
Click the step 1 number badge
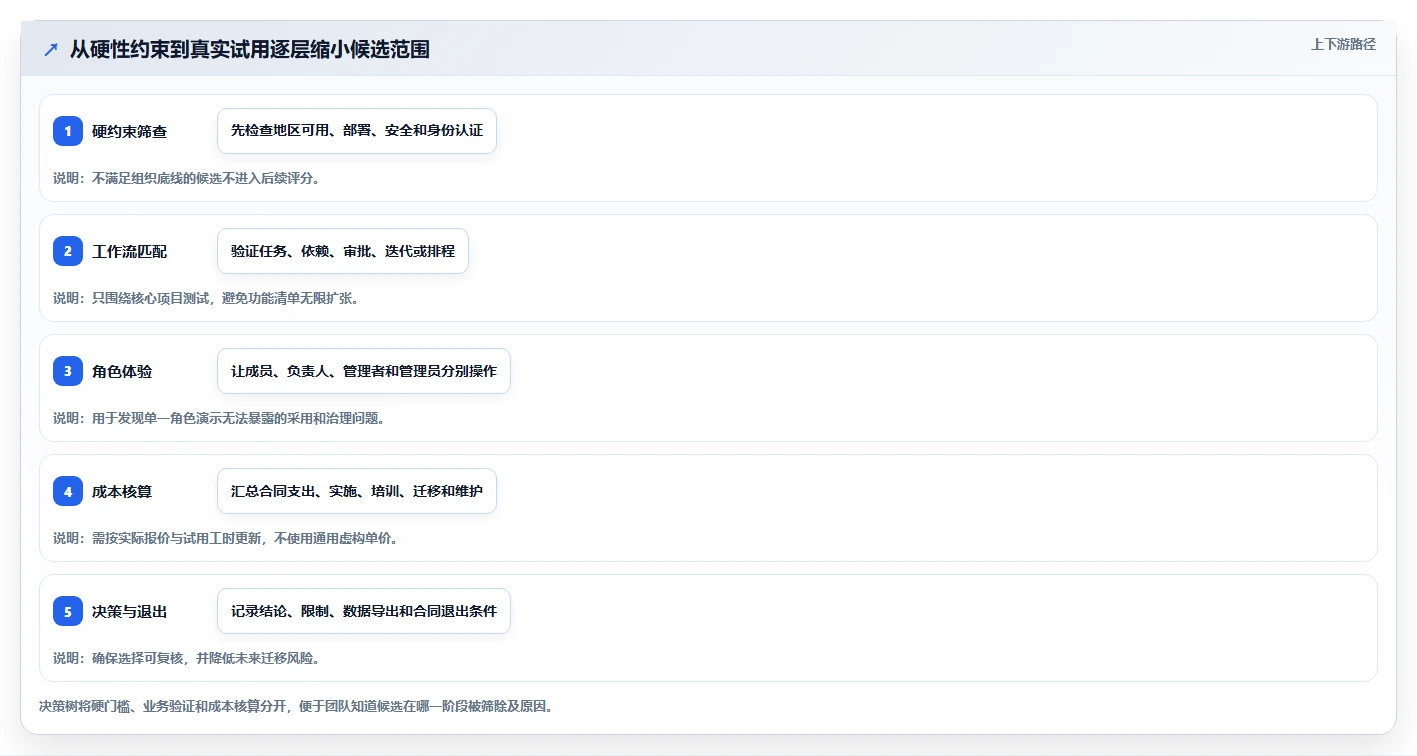(x=68, y=131)
